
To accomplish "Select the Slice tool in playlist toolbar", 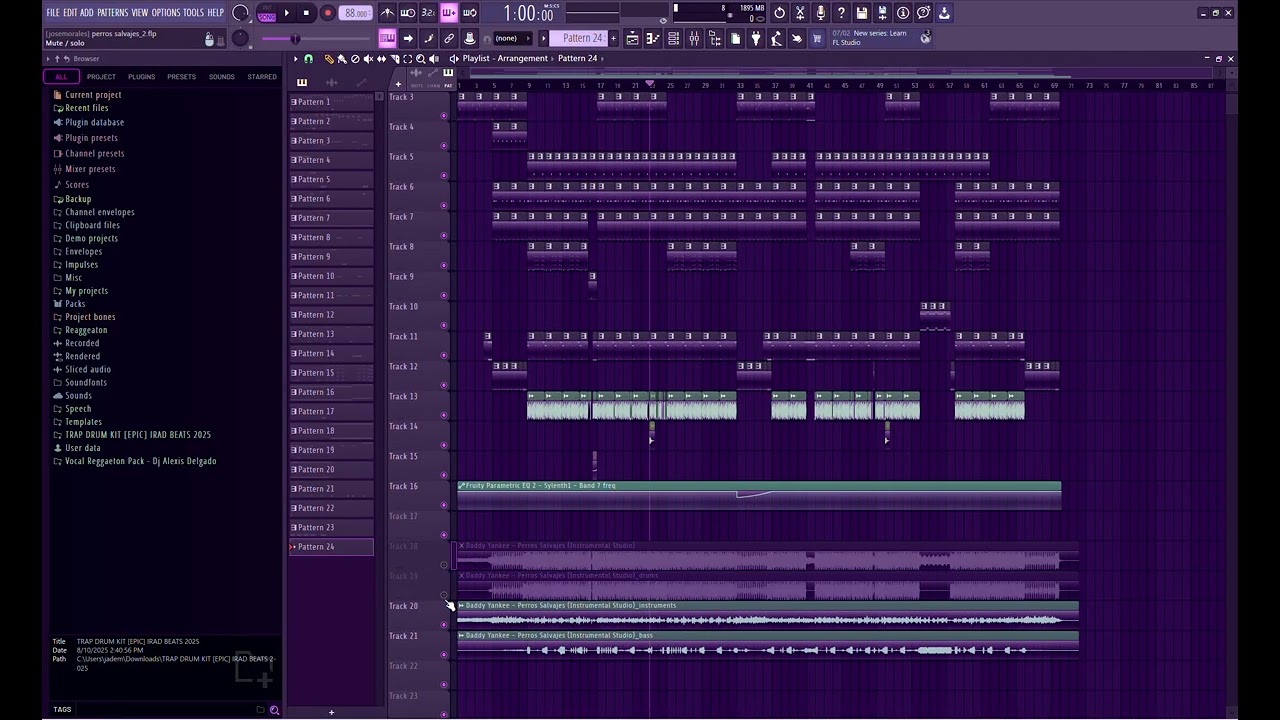I will (394, 59).
